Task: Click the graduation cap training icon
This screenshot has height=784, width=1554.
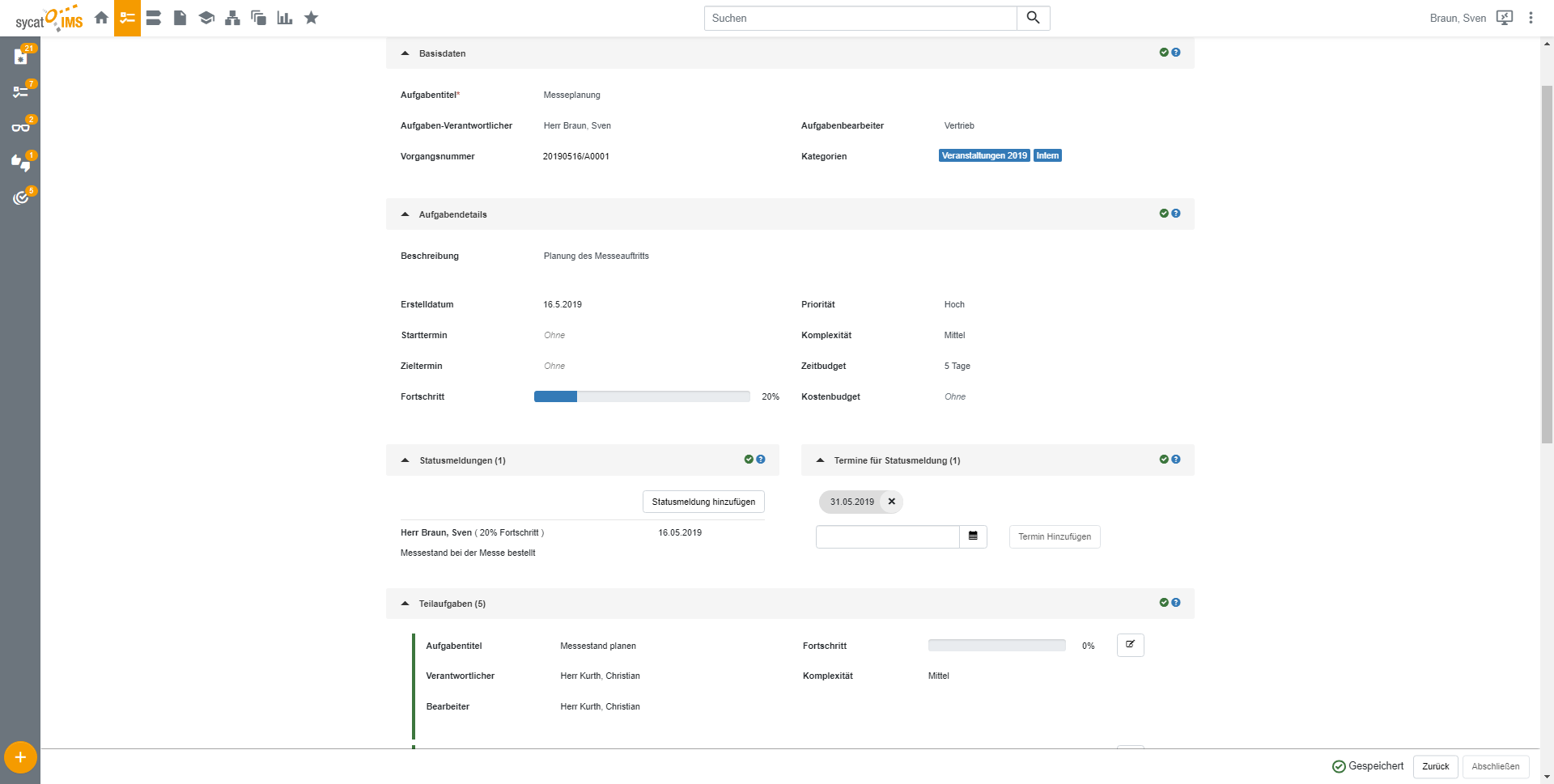Action: point(206,18)
